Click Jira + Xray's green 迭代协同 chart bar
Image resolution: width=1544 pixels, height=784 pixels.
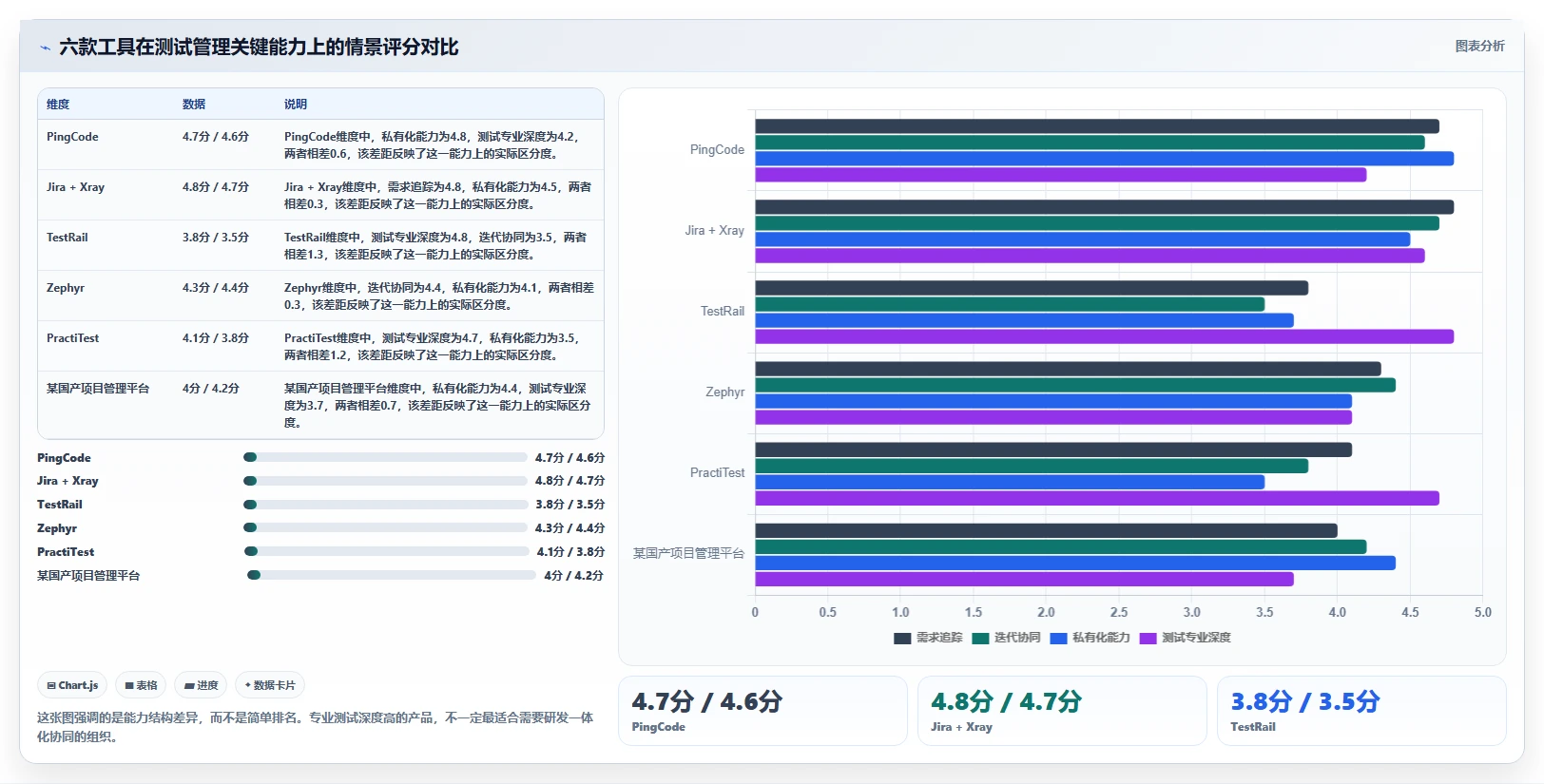coord(1097,223)
